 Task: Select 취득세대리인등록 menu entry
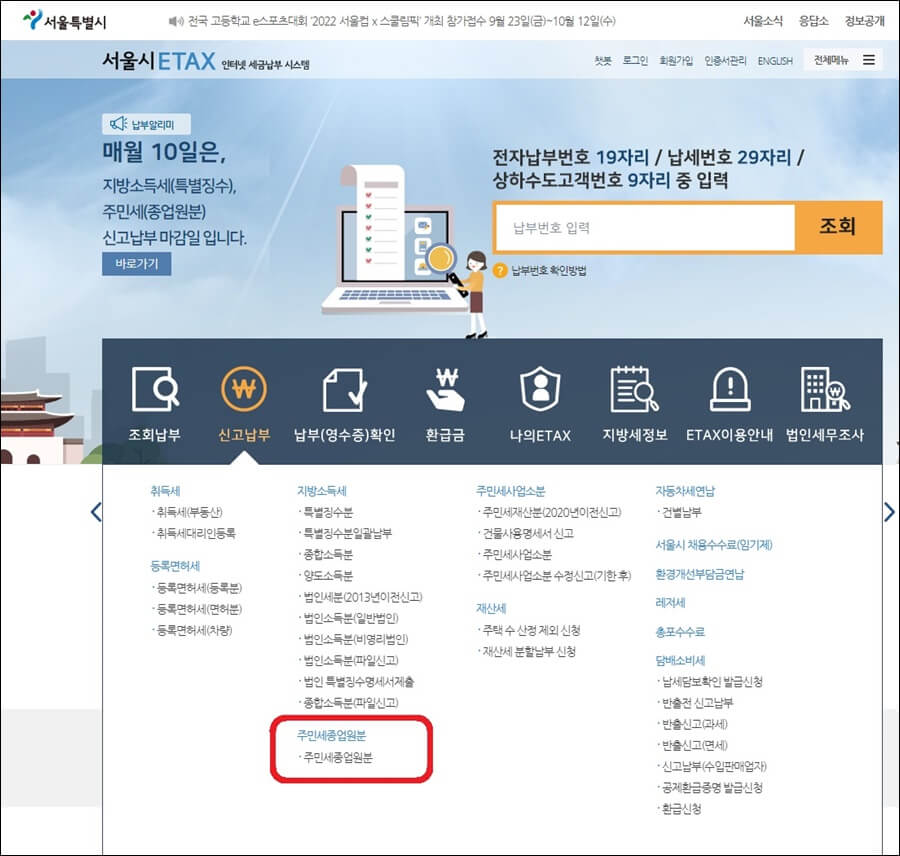pos(196,533)
